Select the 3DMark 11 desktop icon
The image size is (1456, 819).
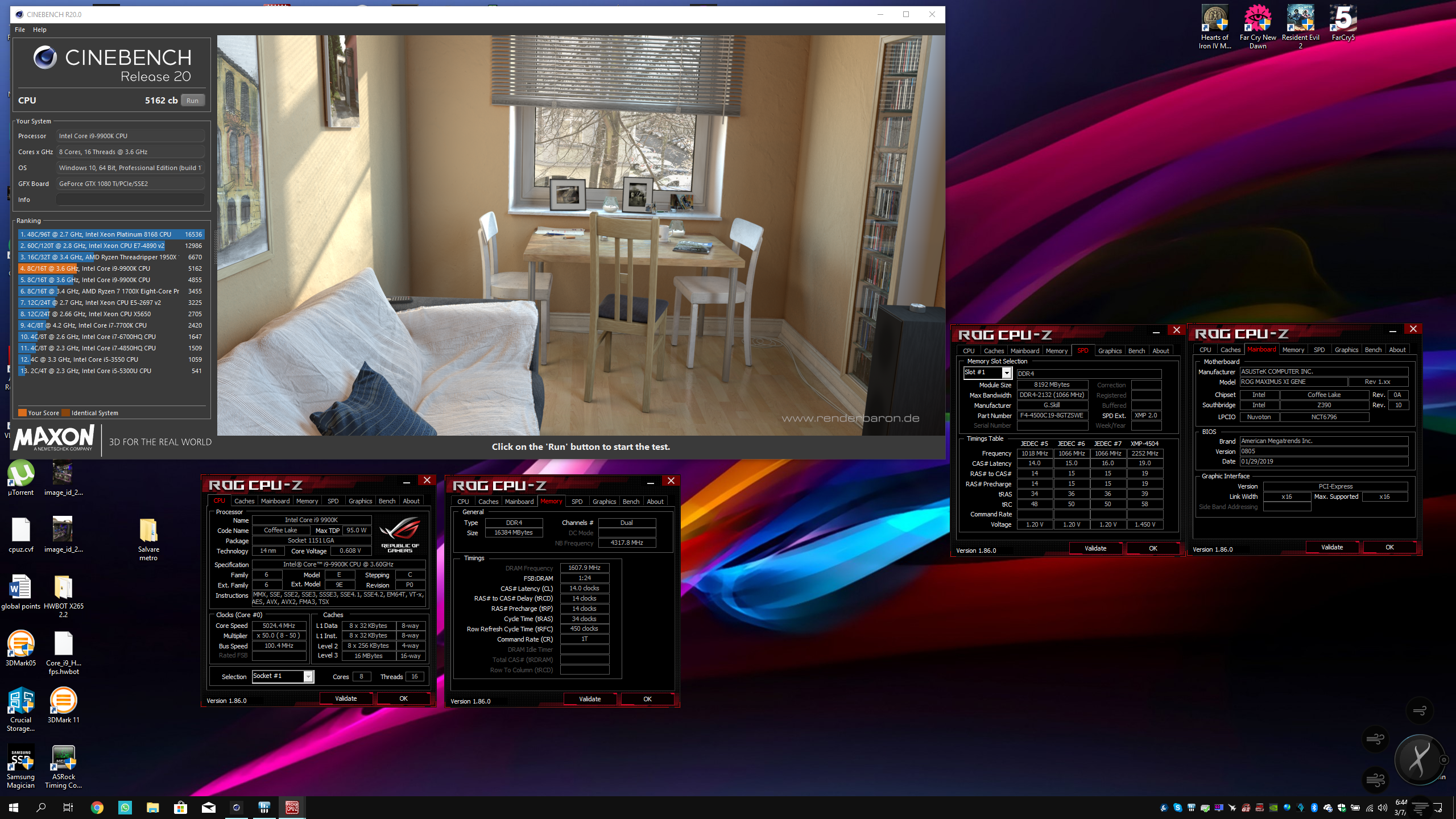click(x=63, y=705)
